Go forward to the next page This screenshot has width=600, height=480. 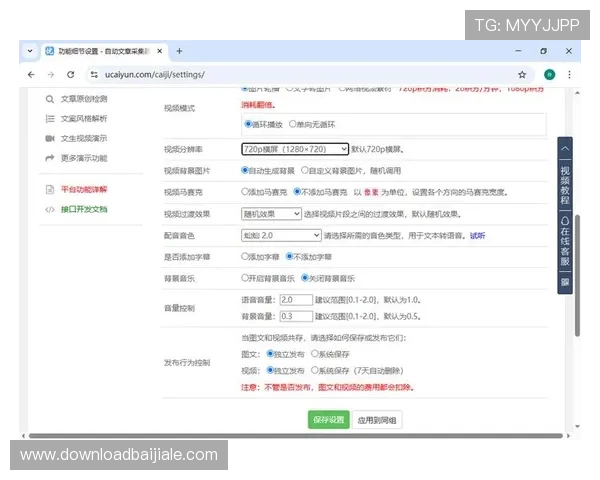pyautogui.click(x=51, y=75)
